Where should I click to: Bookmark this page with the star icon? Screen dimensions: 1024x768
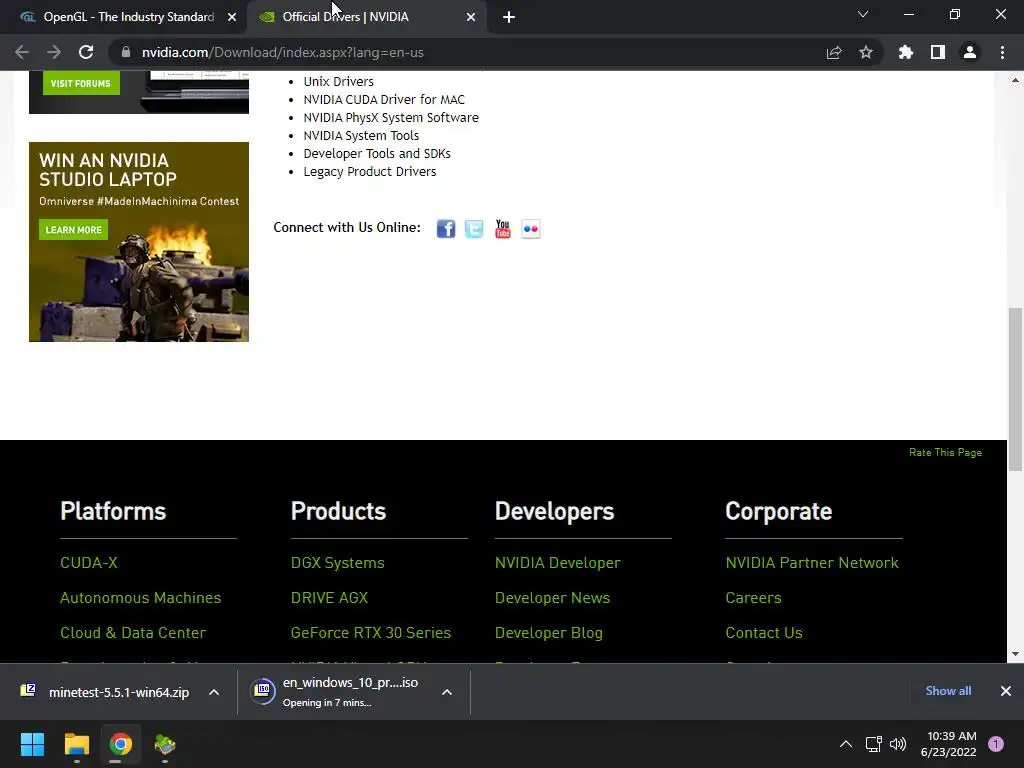[866, 52]
